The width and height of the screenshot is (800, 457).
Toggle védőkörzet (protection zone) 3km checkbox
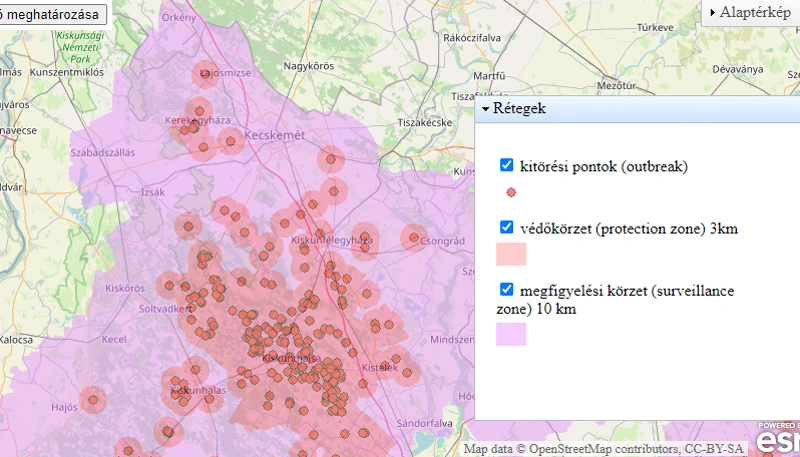[506, 227]
